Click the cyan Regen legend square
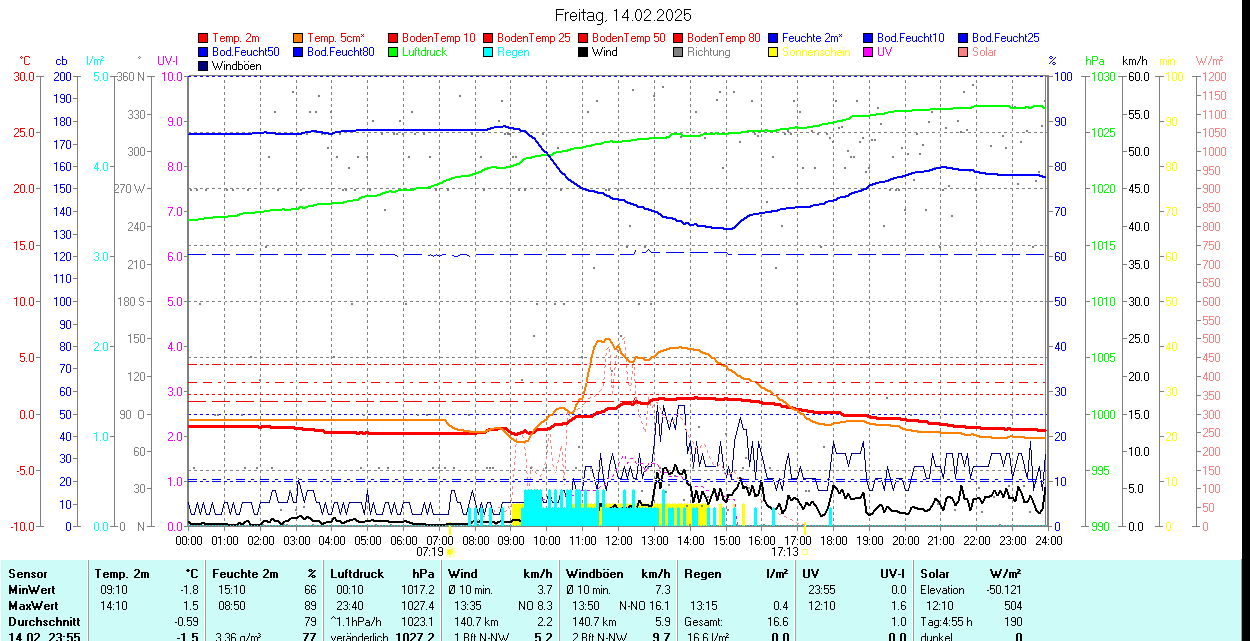The width and height of the screenshot is (1250, 641). [x=489, y=52]
